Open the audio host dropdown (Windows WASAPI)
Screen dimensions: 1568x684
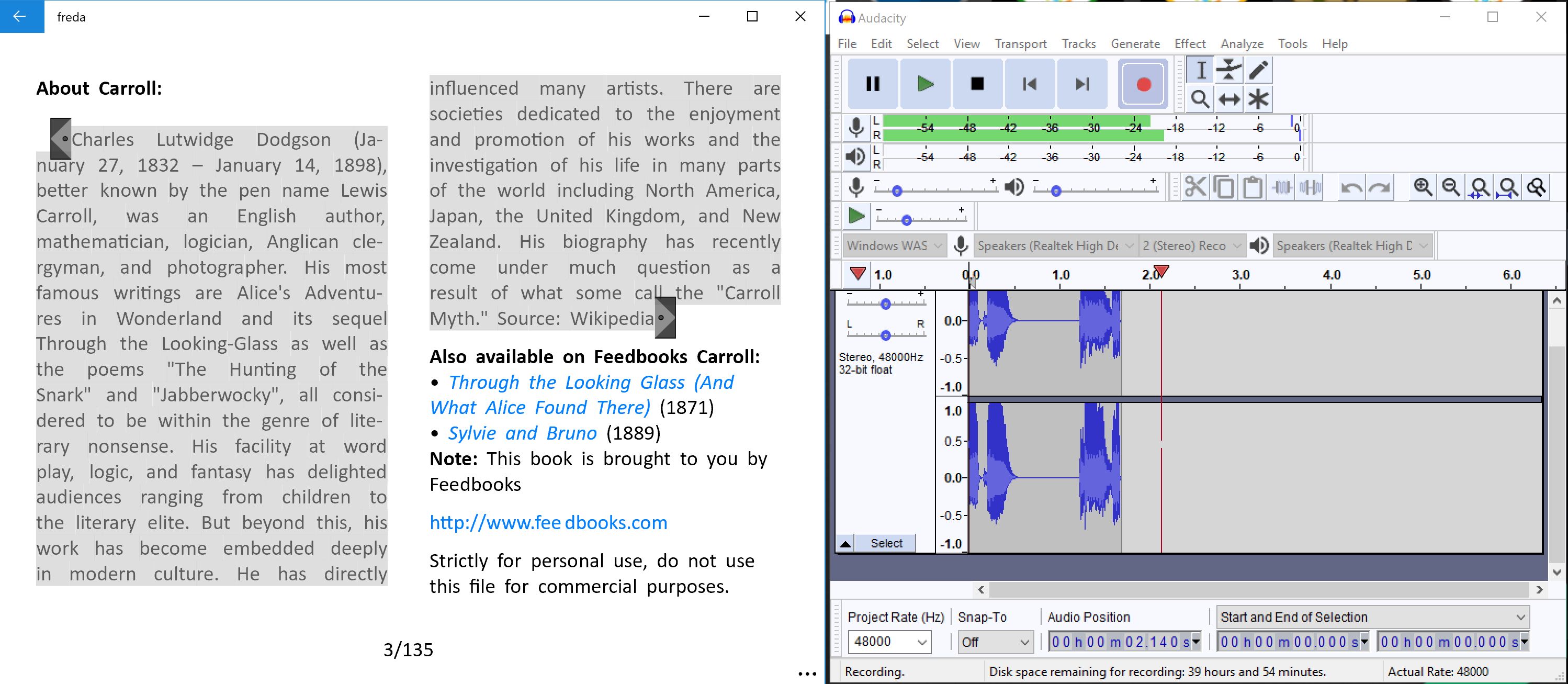point(894,245)
